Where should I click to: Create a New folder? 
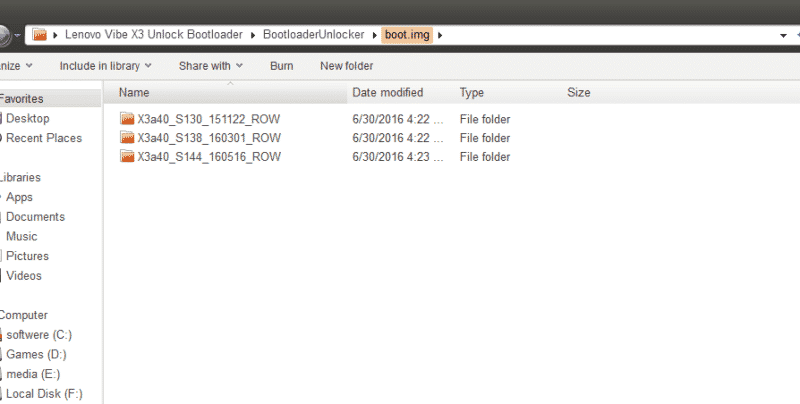point(346,66)
